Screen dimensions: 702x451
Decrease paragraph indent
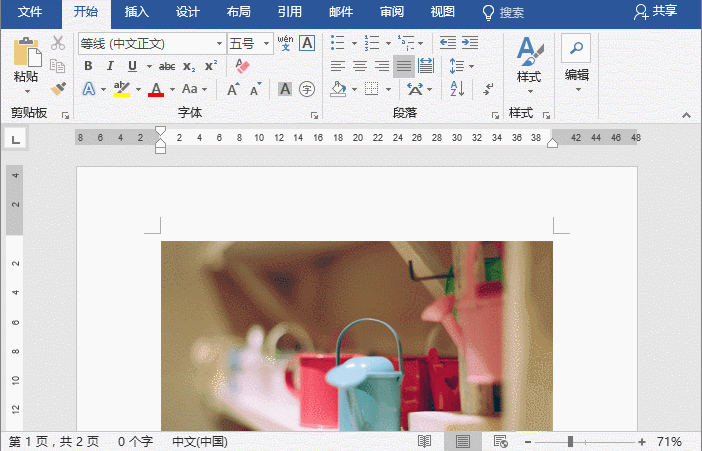pyautogui.click(x=447, y=43)
